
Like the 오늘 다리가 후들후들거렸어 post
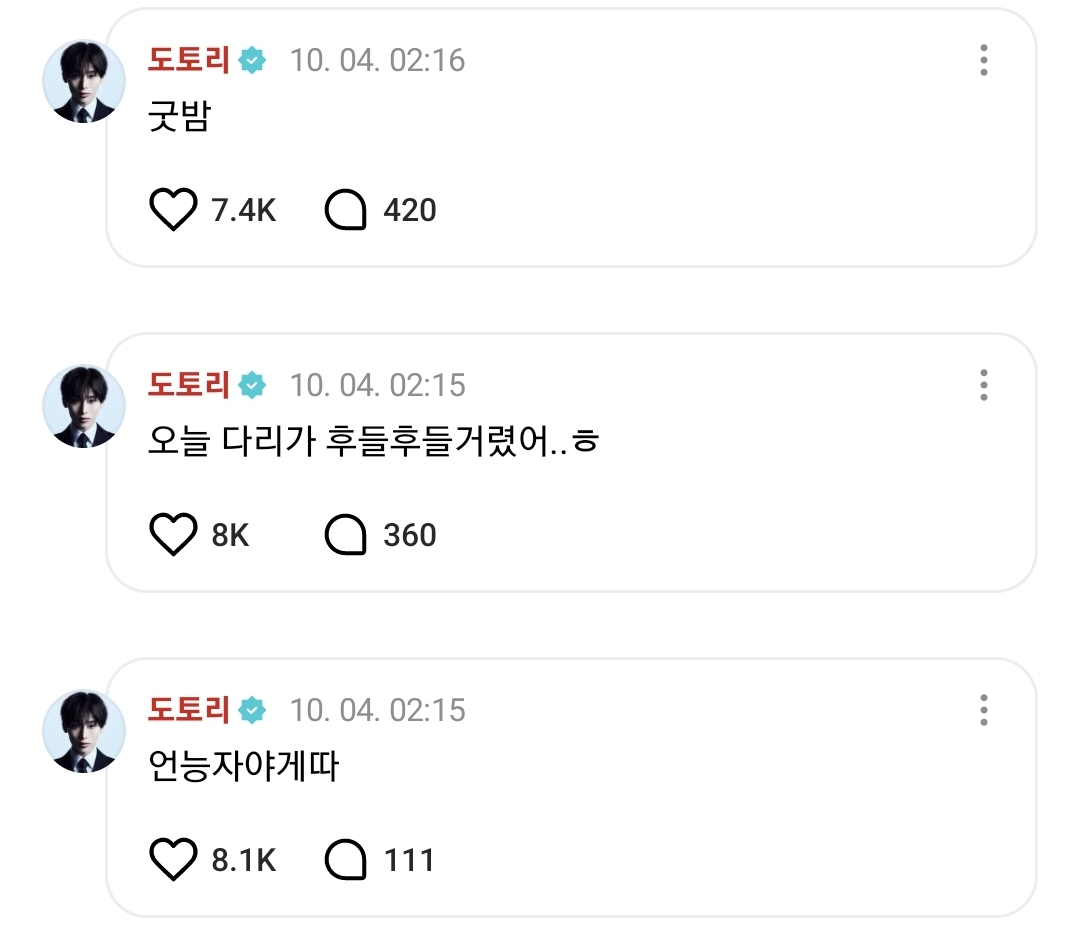[174, 535]
